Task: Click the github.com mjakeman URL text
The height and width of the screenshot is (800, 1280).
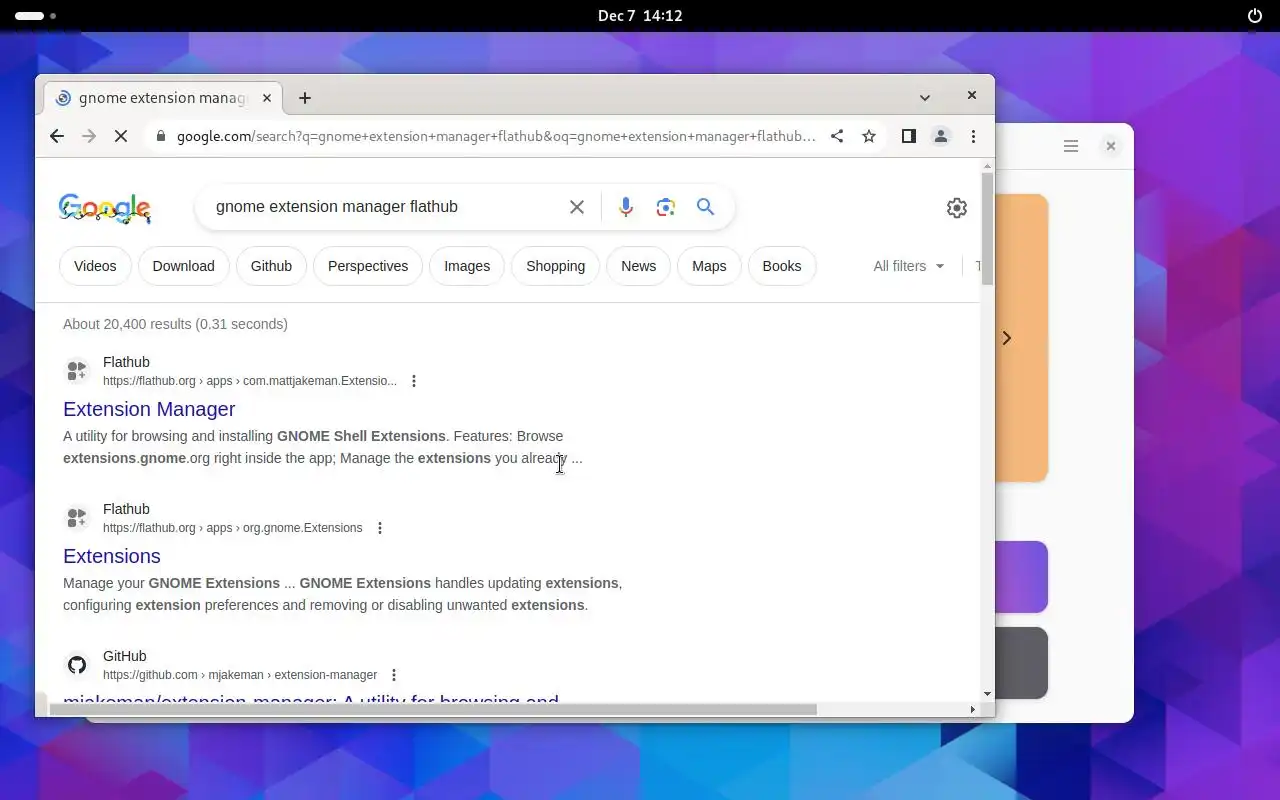Action: point(240,675)
